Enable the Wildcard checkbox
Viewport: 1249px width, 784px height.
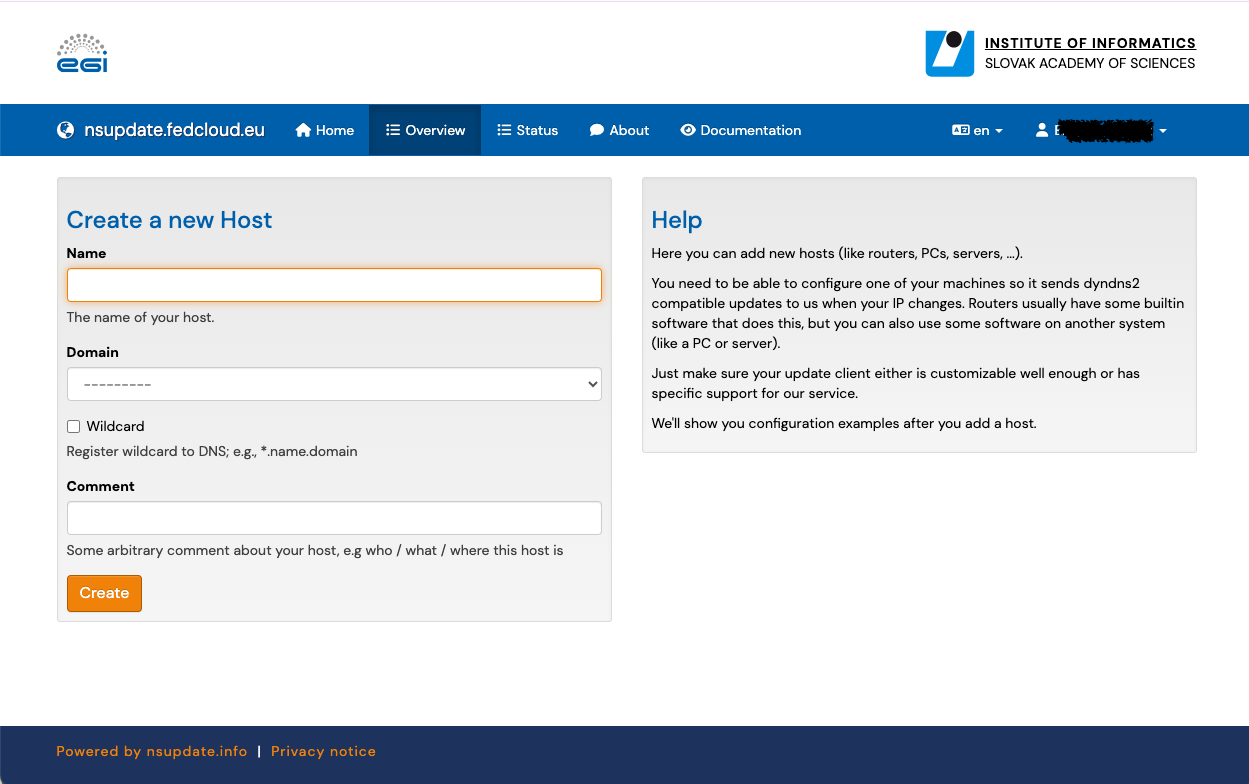pyautogui.click(x=73, y=426)
